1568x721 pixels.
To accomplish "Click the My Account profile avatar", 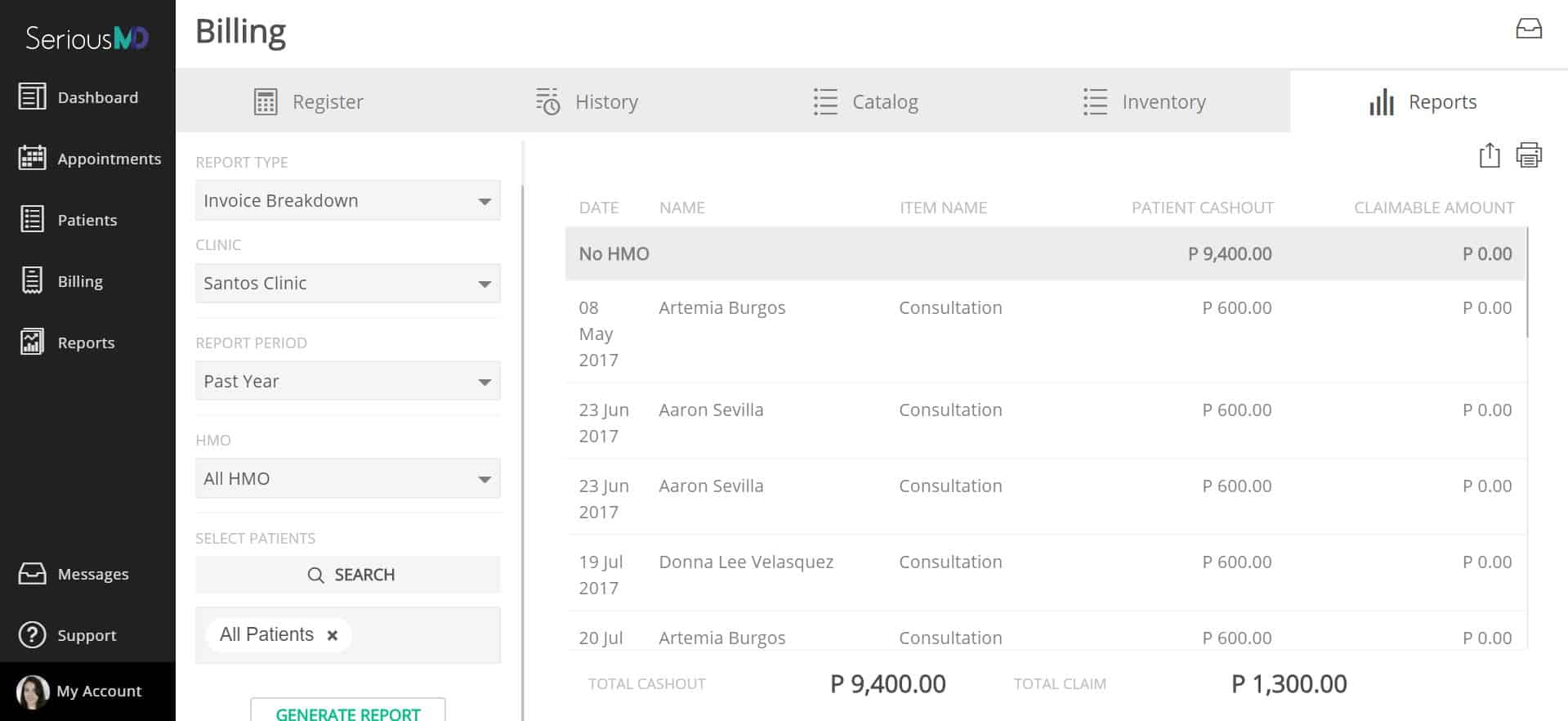I will pos(33,692).
